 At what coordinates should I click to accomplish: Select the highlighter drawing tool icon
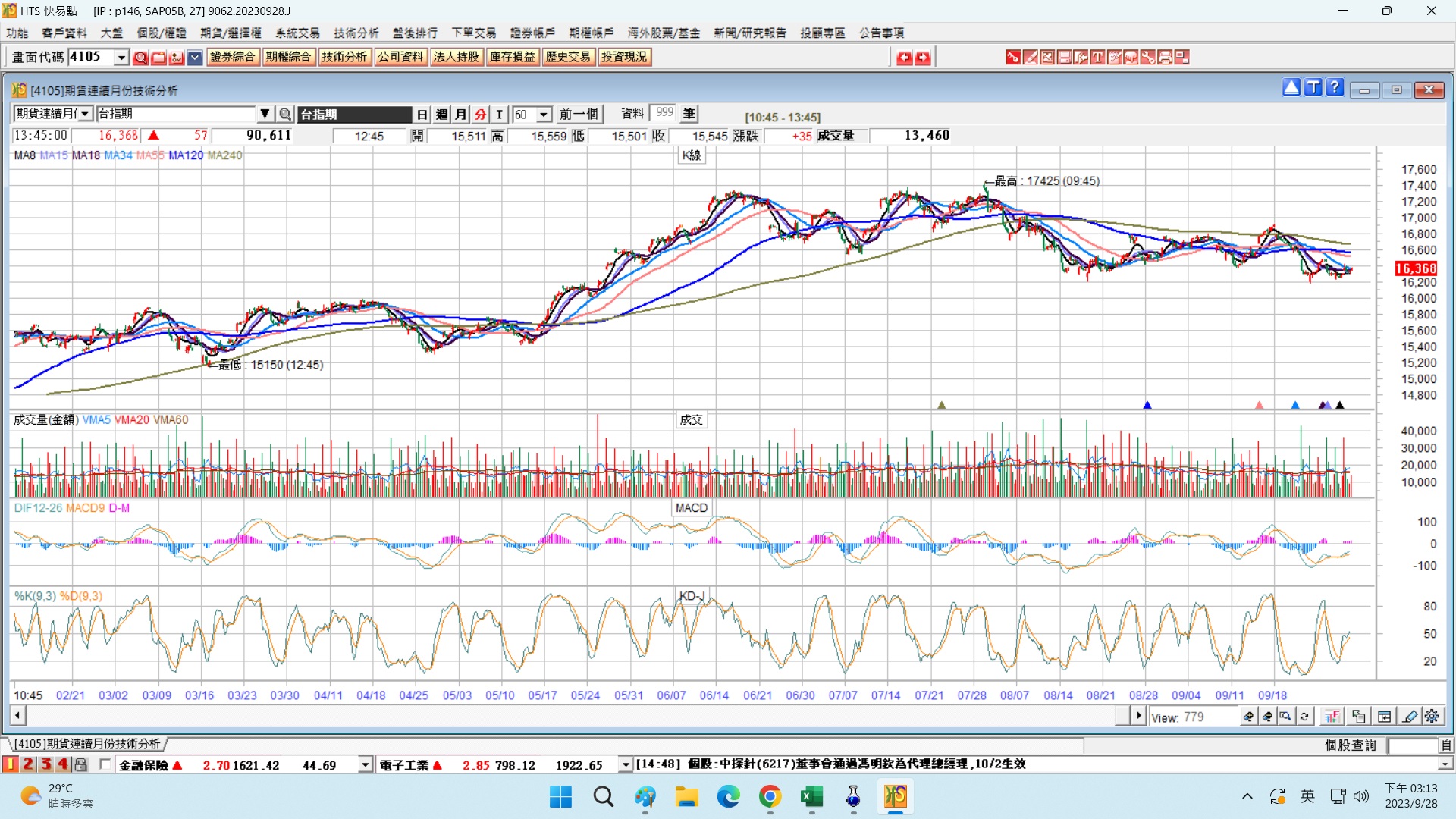[x=1410, y=717]
